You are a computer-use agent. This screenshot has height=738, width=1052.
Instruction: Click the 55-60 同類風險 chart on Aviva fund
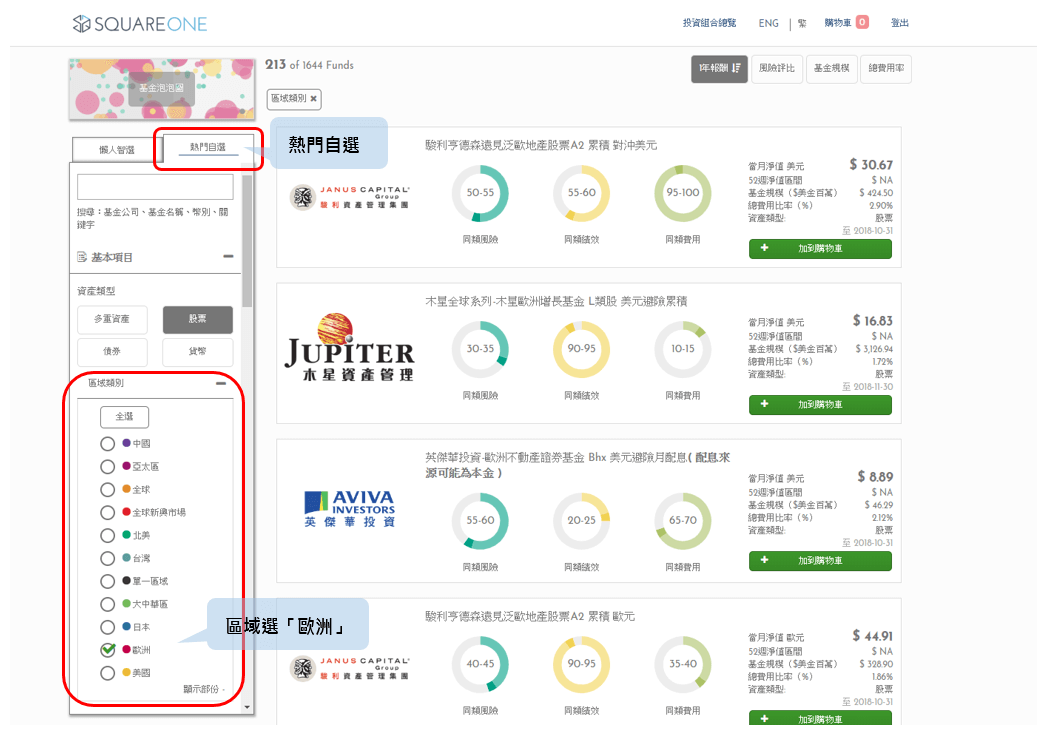coord(480,521)
